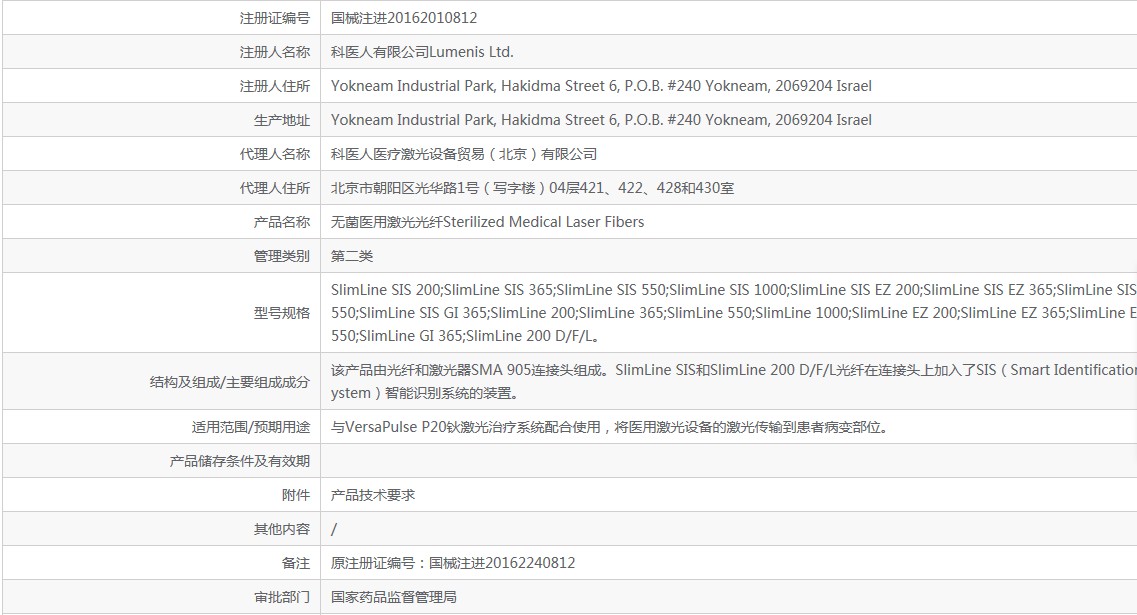Screen dimensions: 1137x615
Task: Click the 注册证编号 label cell
Action: (x=275, y=18)
